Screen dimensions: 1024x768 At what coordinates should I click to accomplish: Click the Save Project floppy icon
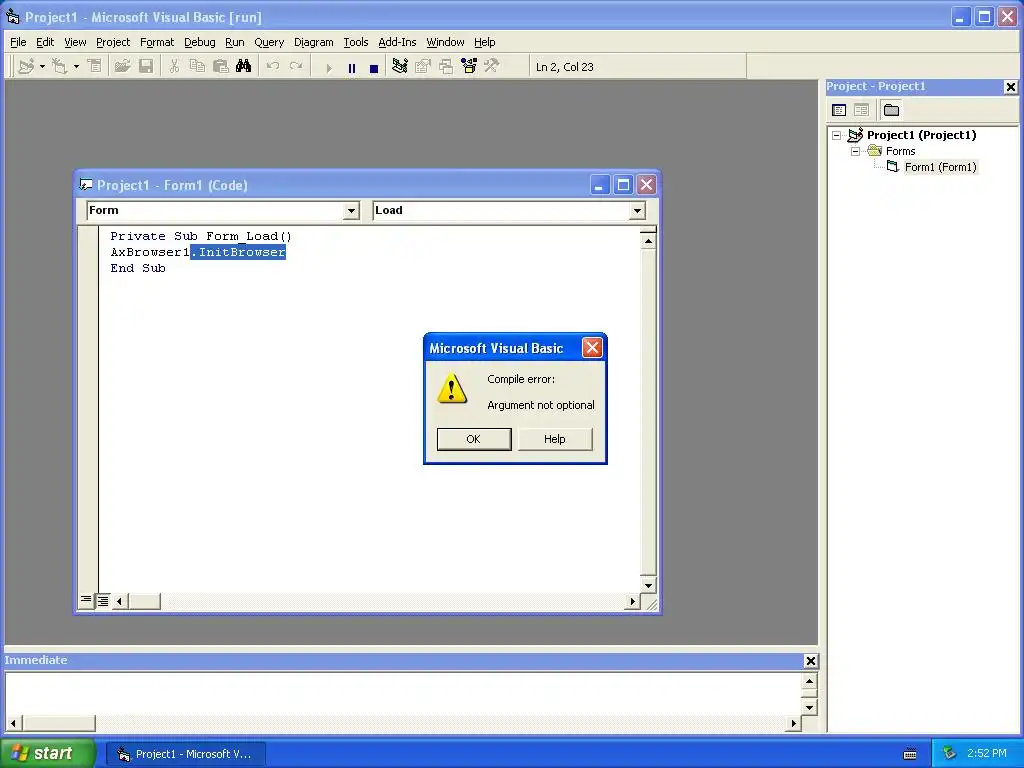(146, 67)
